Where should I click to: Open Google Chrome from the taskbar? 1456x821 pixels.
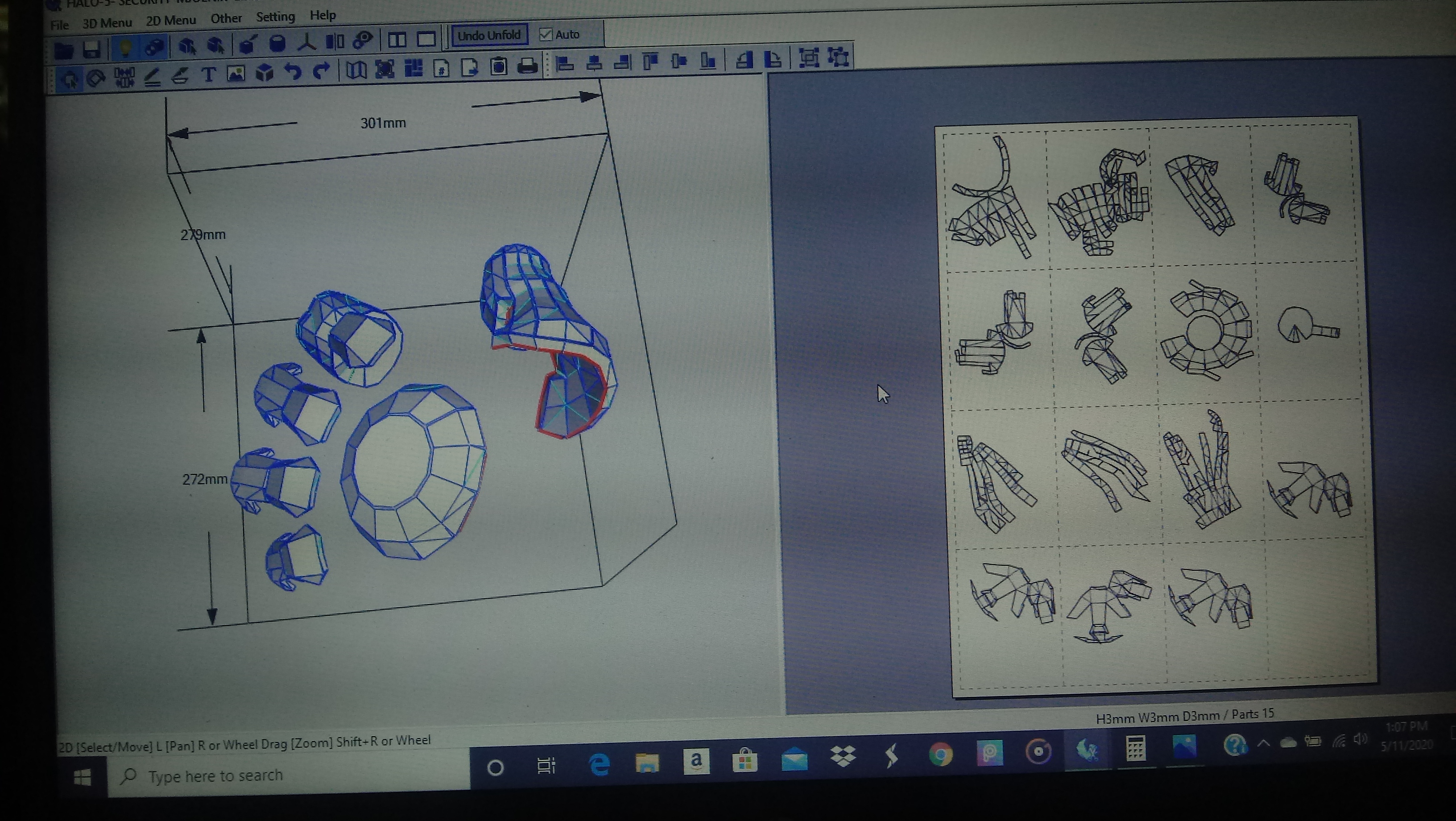940,755
